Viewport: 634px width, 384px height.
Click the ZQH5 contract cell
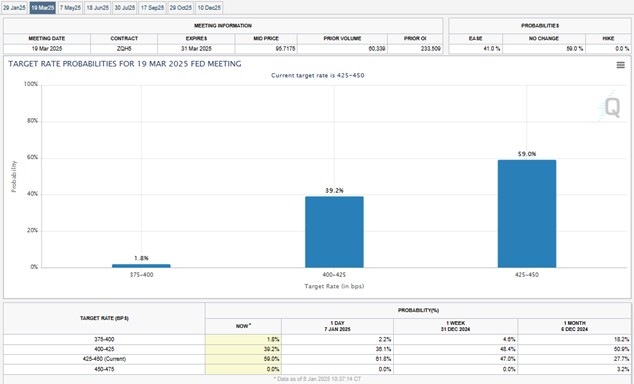pyautogui.click(x=124, y=49)
